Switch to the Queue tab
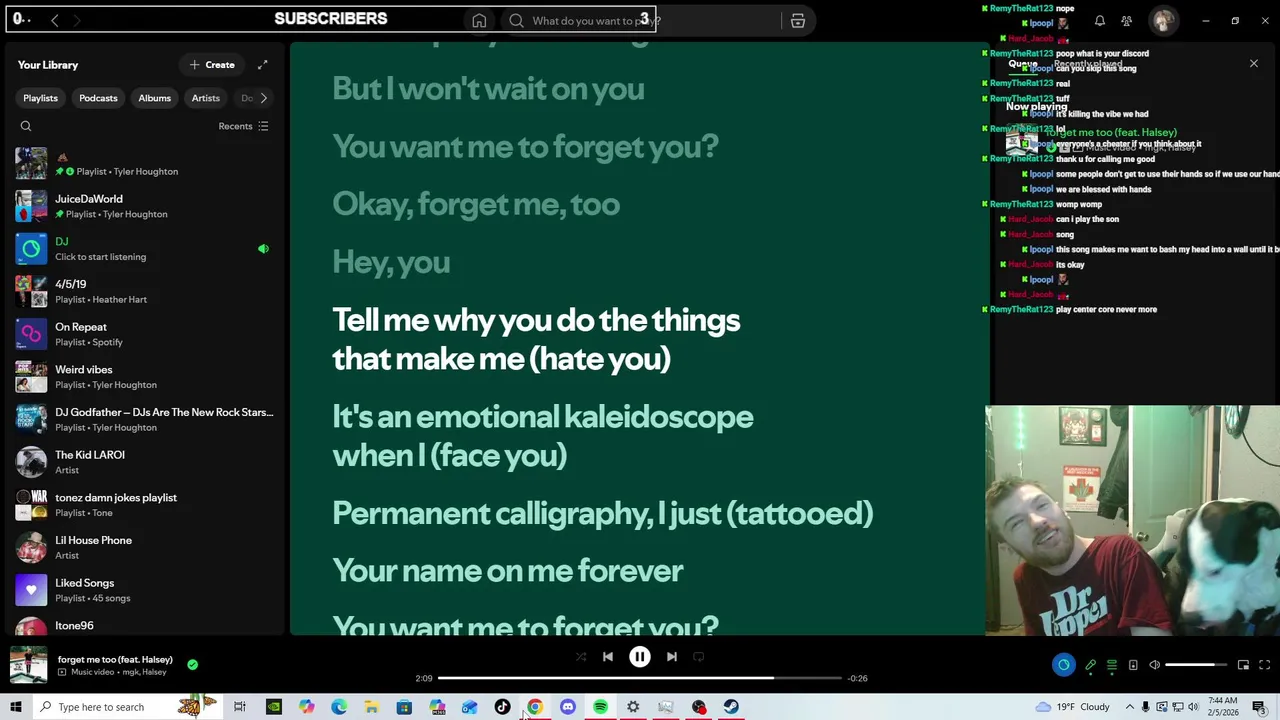 point(1022,64)
